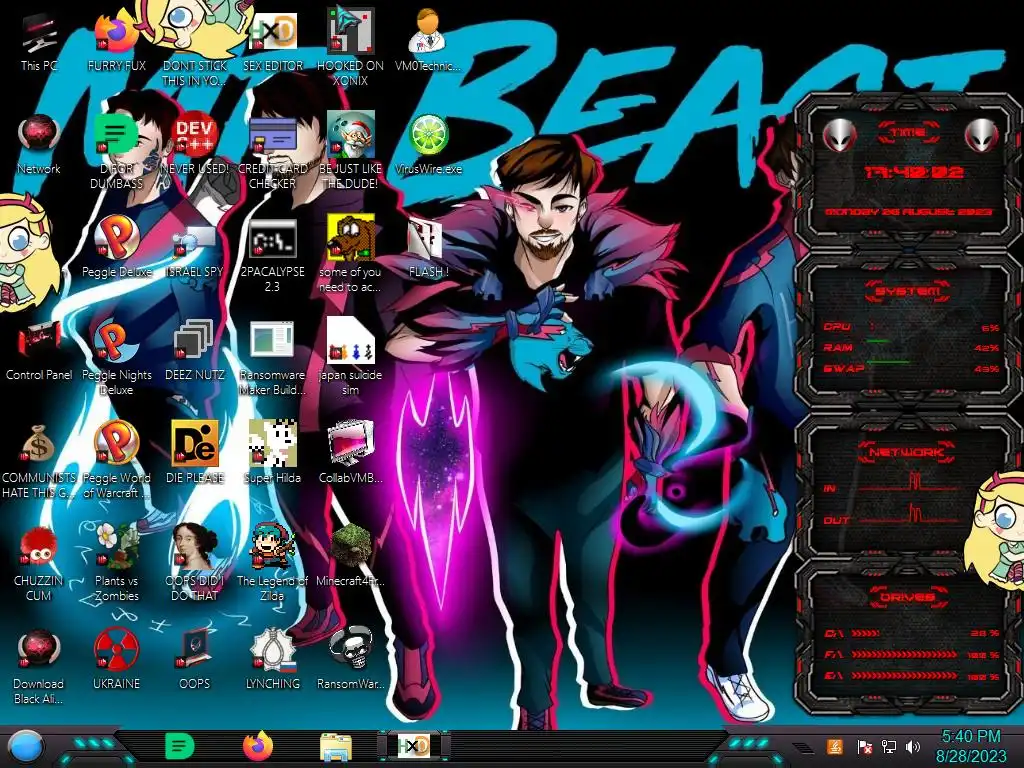Open the Start orb button

click(x=26, y=747)
